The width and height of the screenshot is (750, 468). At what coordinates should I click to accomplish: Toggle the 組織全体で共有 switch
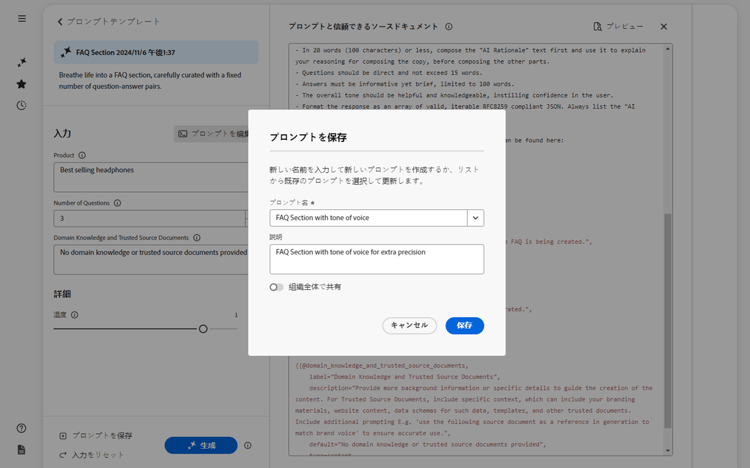(276, 287)
